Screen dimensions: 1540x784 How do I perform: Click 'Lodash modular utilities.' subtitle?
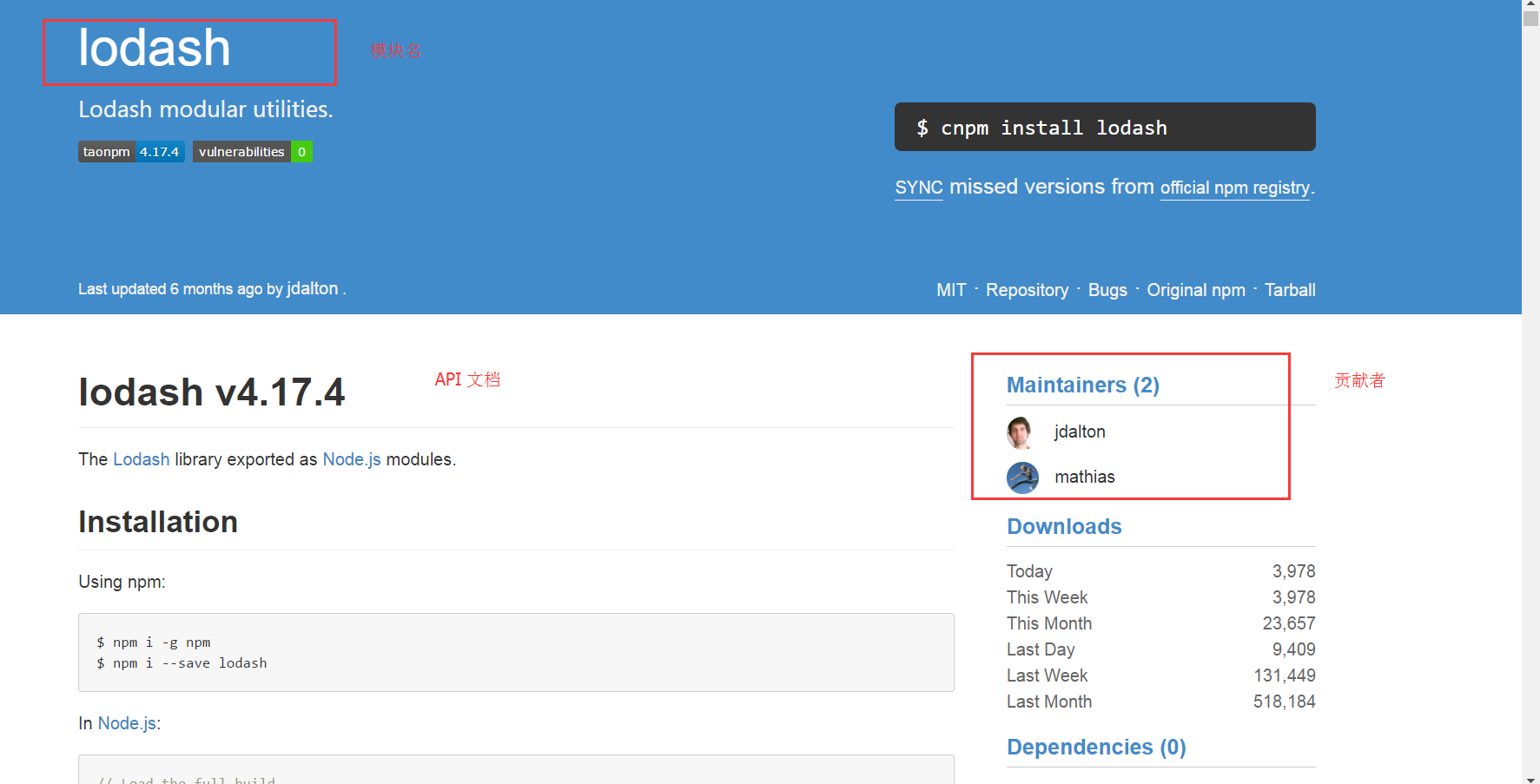206,109
